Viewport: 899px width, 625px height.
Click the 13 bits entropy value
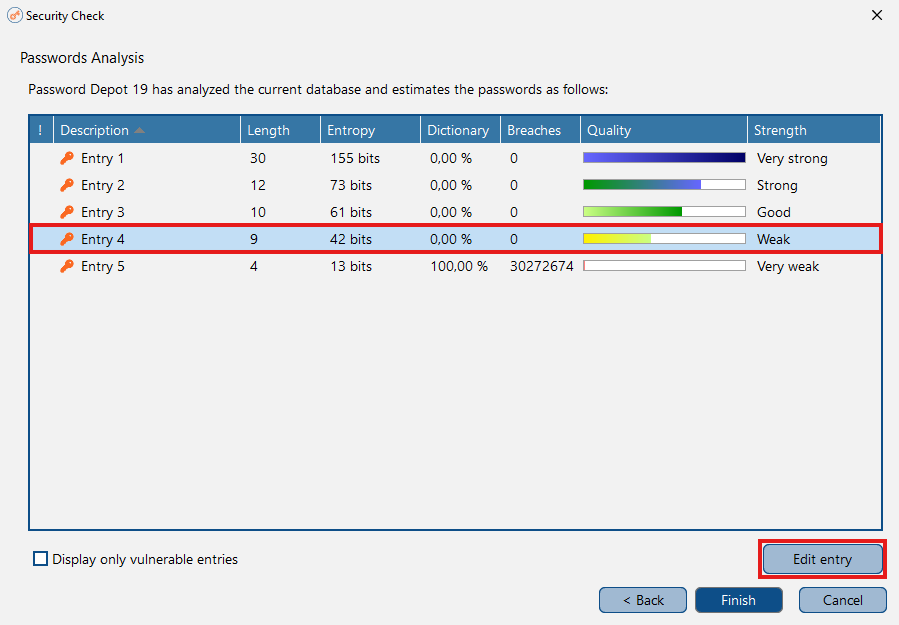coord(351,266)
